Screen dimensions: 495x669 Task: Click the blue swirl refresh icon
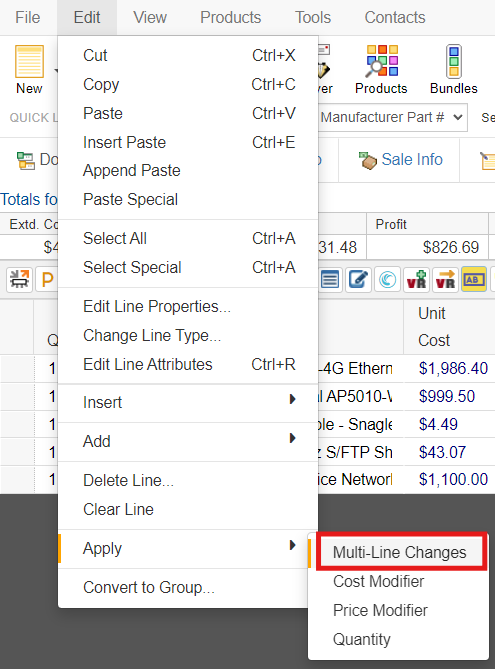[387, 279]
